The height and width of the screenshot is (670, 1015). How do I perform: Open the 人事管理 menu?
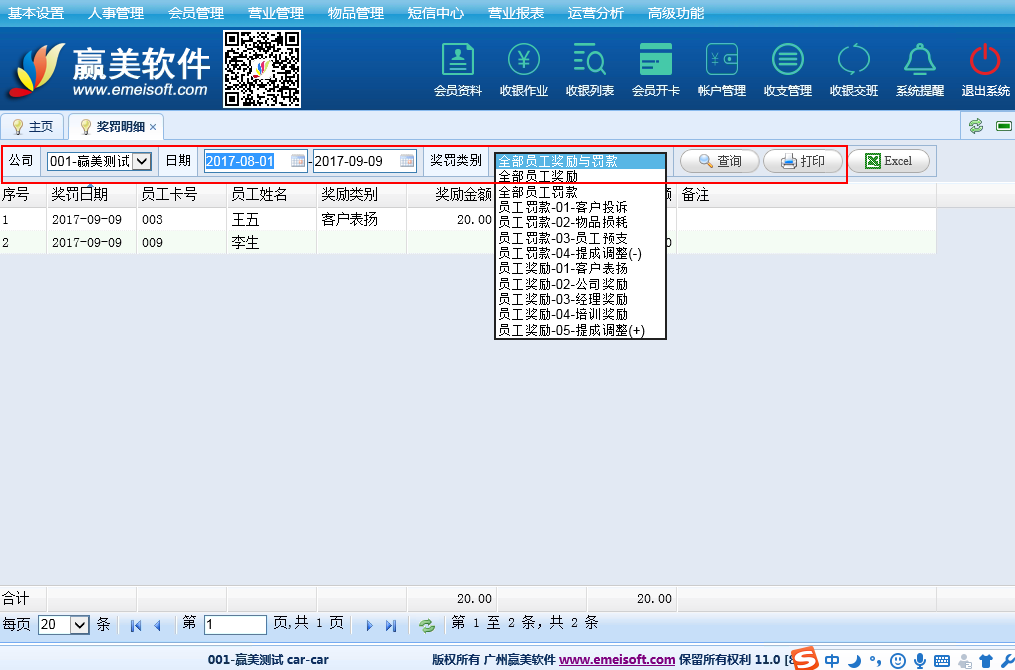(116, 13)
